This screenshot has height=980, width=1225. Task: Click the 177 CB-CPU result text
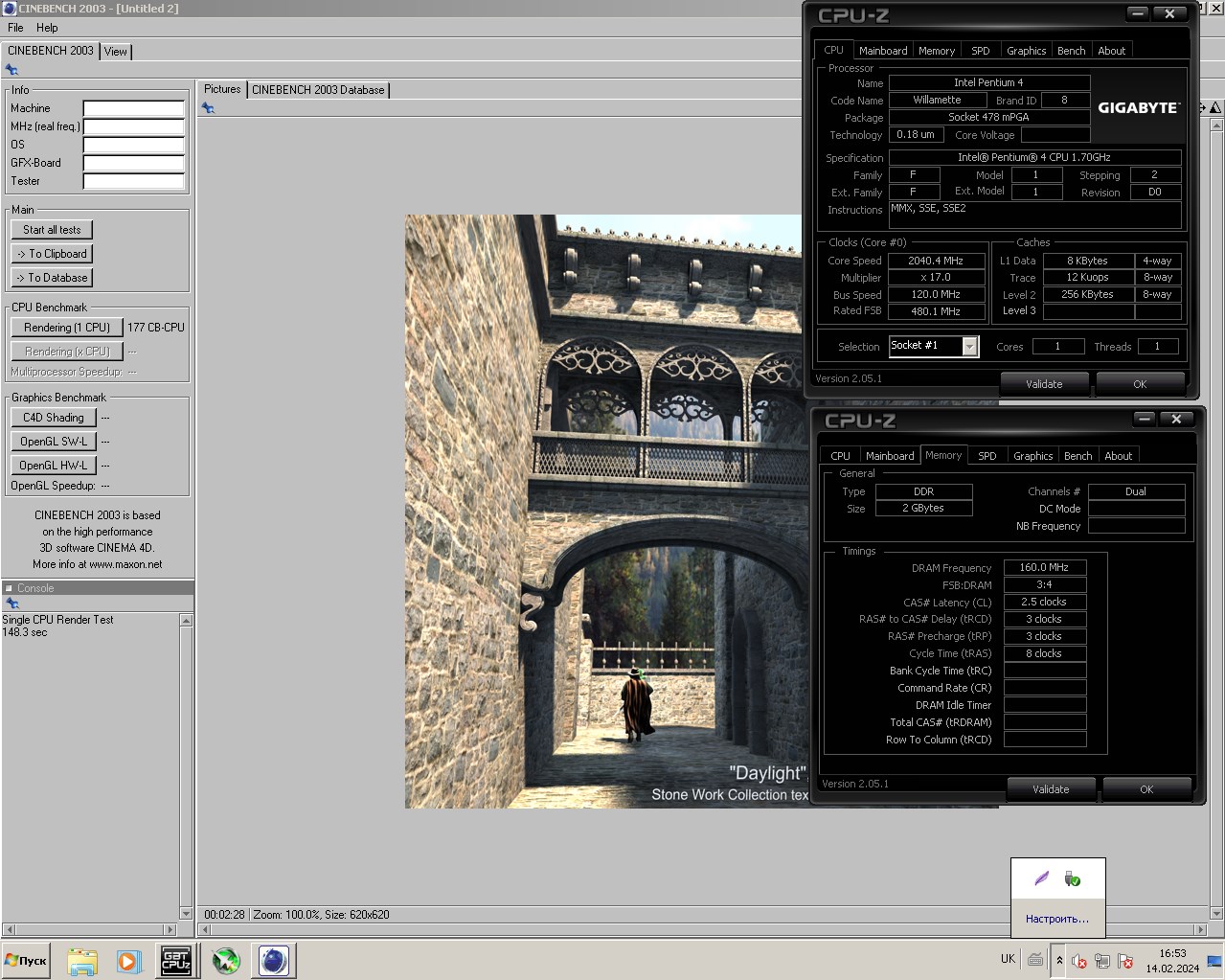point(156,328)
